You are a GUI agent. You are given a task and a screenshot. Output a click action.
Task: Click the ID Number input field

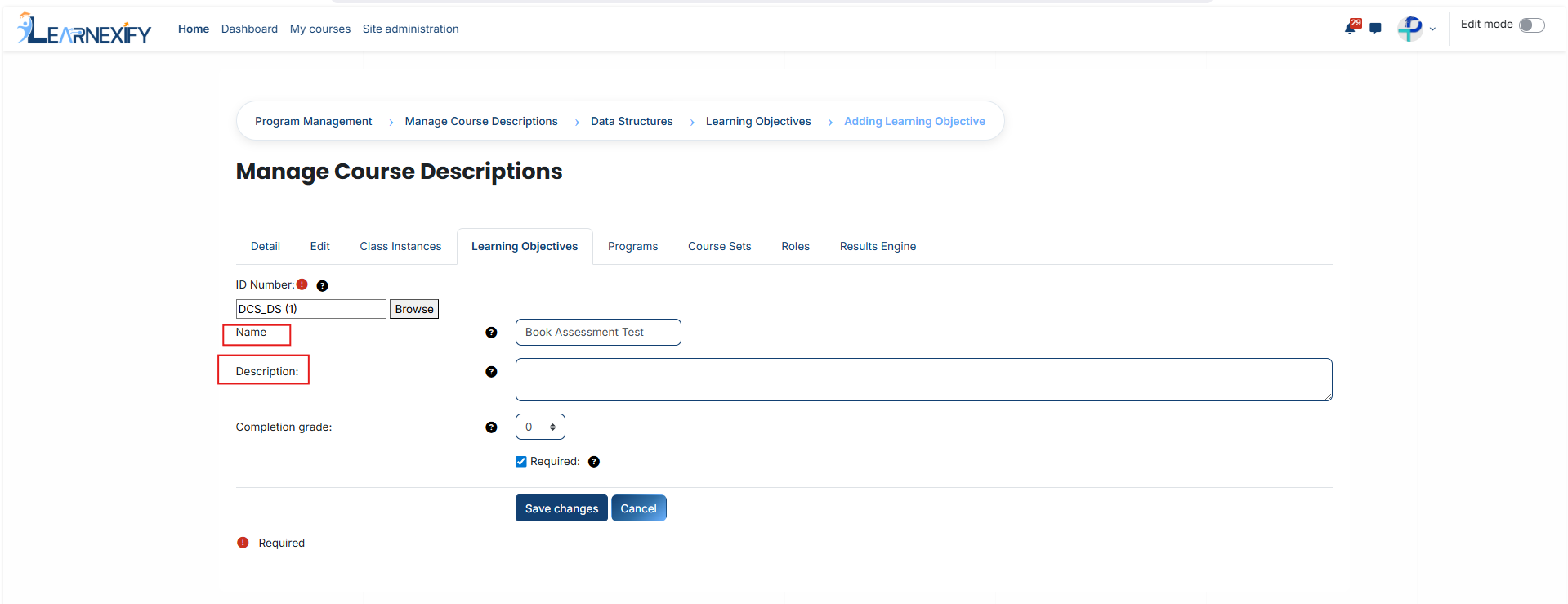311,309
